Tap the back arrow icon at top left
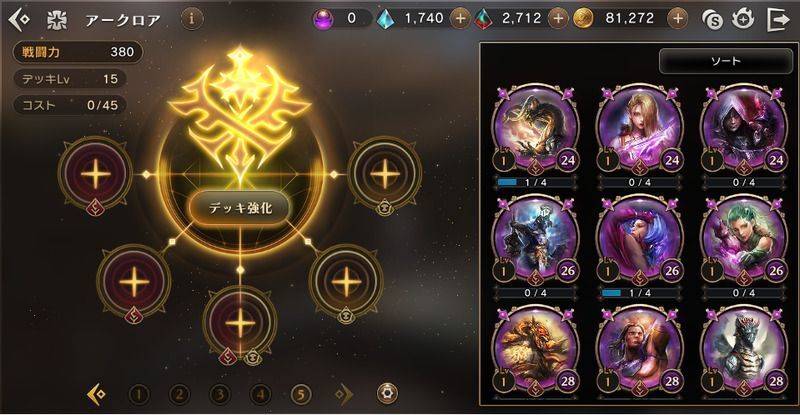This screenshot has height=415, width=800. click(x=19, y=19)
